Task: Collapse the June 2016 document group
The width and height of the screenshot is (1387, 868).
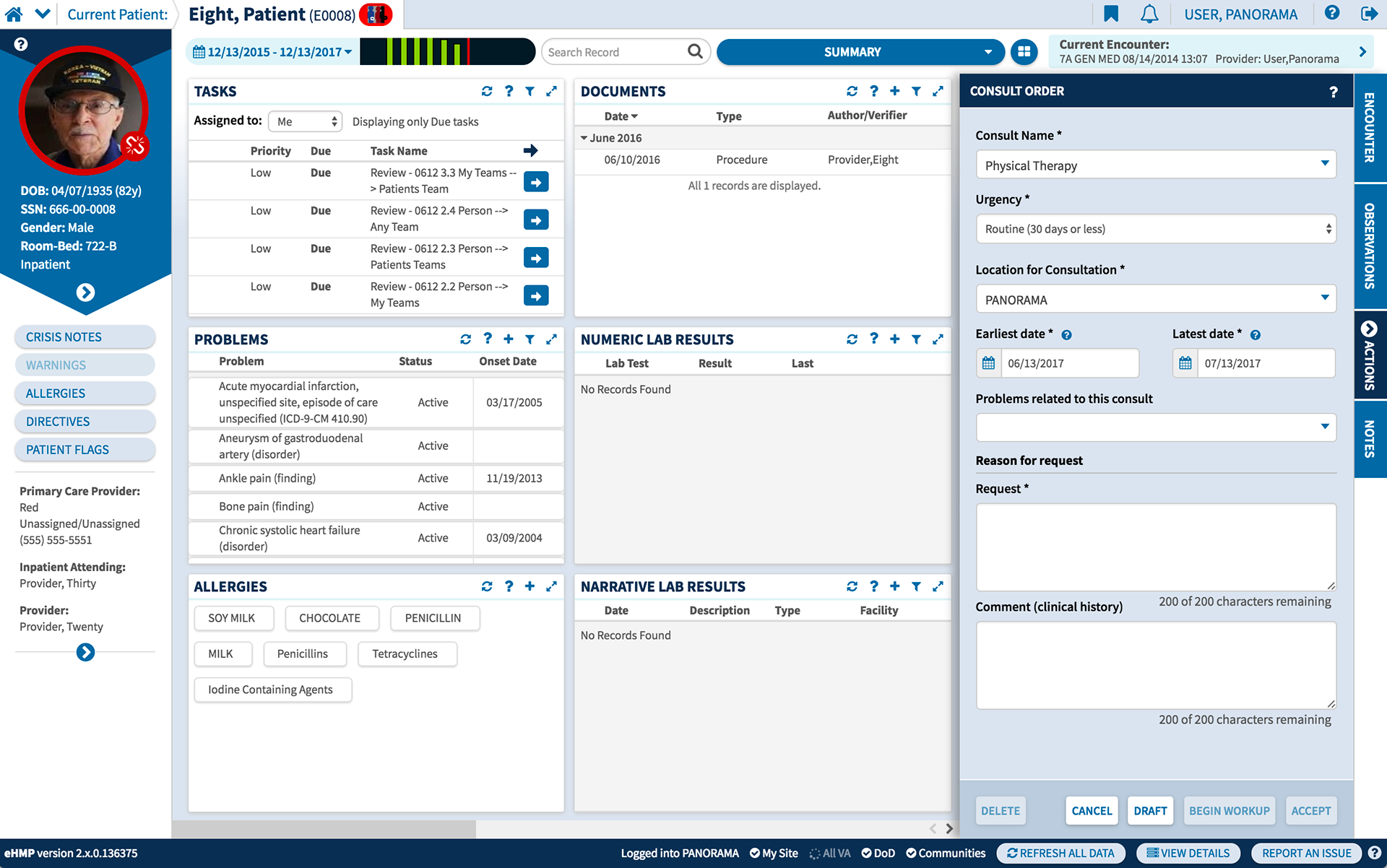Action: (584, 138)
